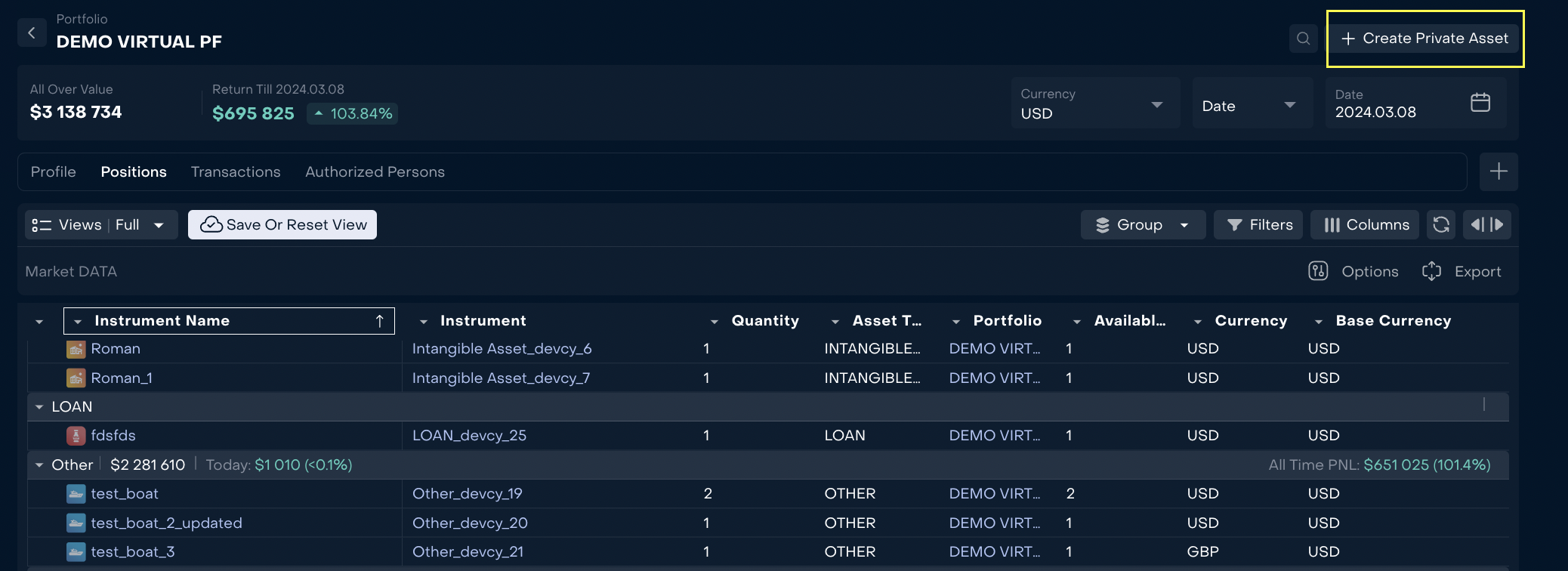The height and width of the screenshot is (571, 1568).
Task: Click the back arrow beside Portfolio title
Action: [x=32, y=33]
